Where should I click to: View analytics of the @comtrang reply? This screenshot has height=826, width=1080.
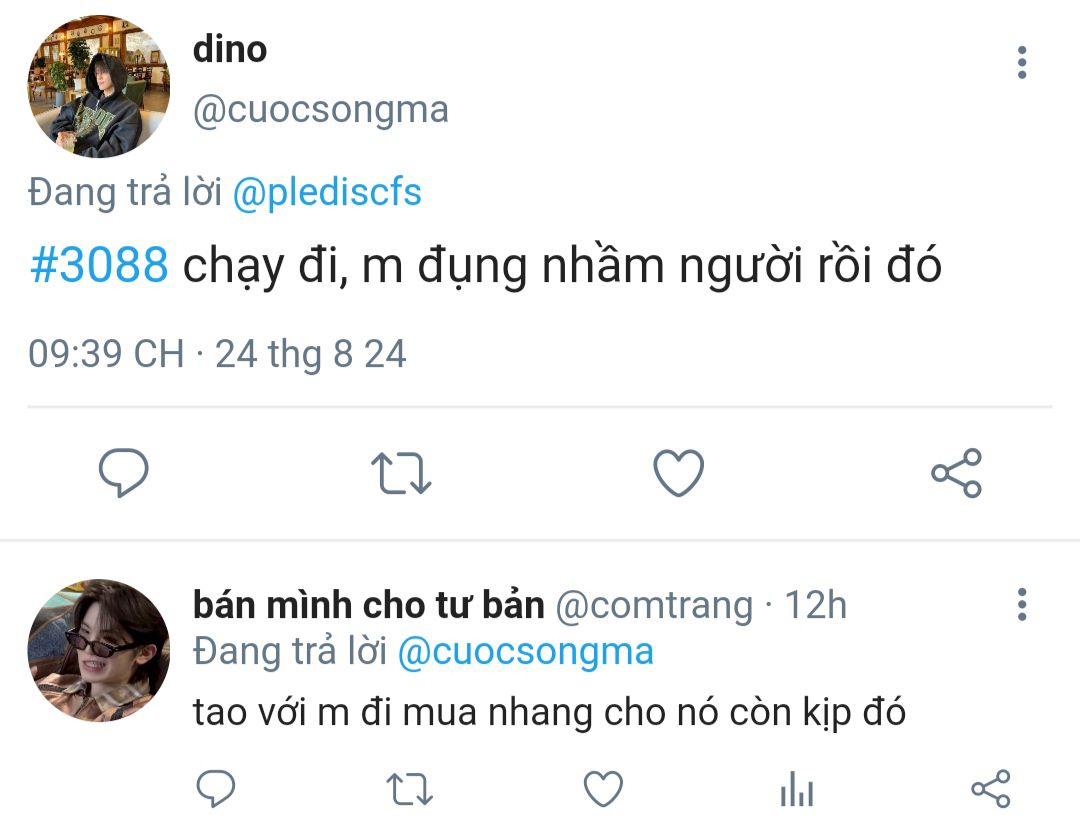(797, 789)
